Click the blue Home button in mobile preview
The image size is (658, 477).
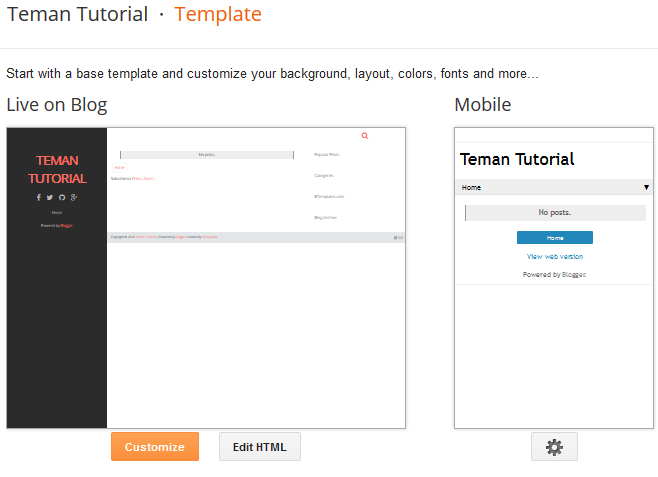[x=555, y=237]
